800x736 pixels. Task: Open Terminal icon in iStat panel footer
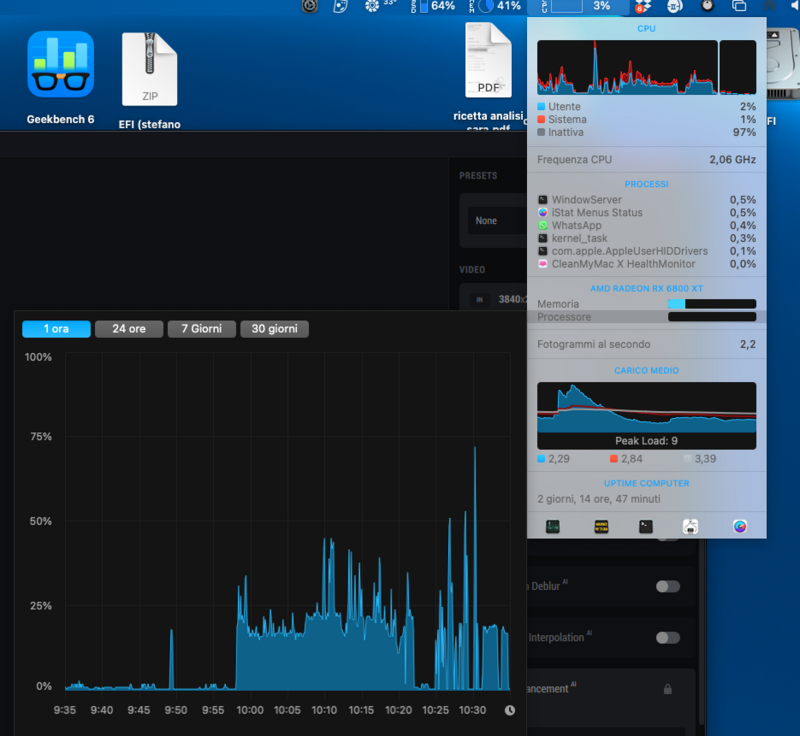[x=646, y=526]
